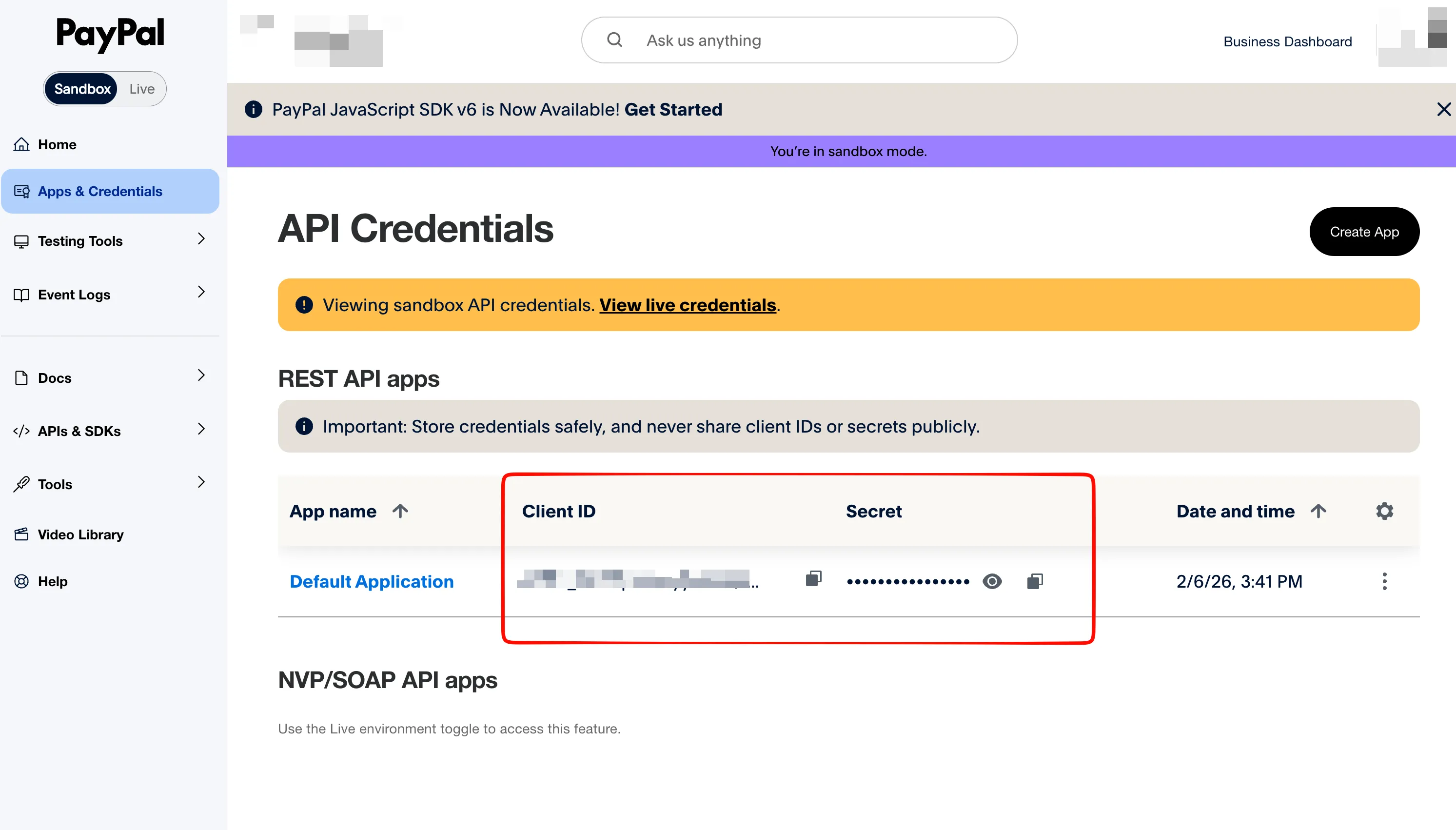The height and width of the screenshot is (830, 1456).
Task: Click the Video Library clapperboard icon
Action: (x=21, y=534)
